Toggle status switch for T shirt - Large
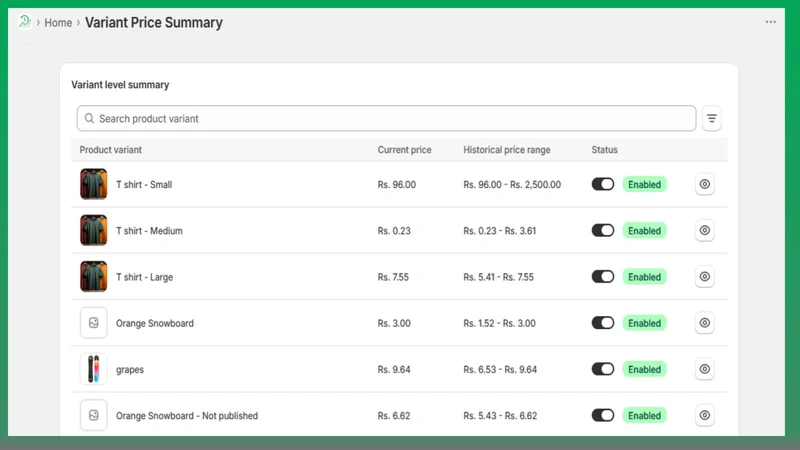The width and height of the screenshot is (800, 450). click(603, 277)
